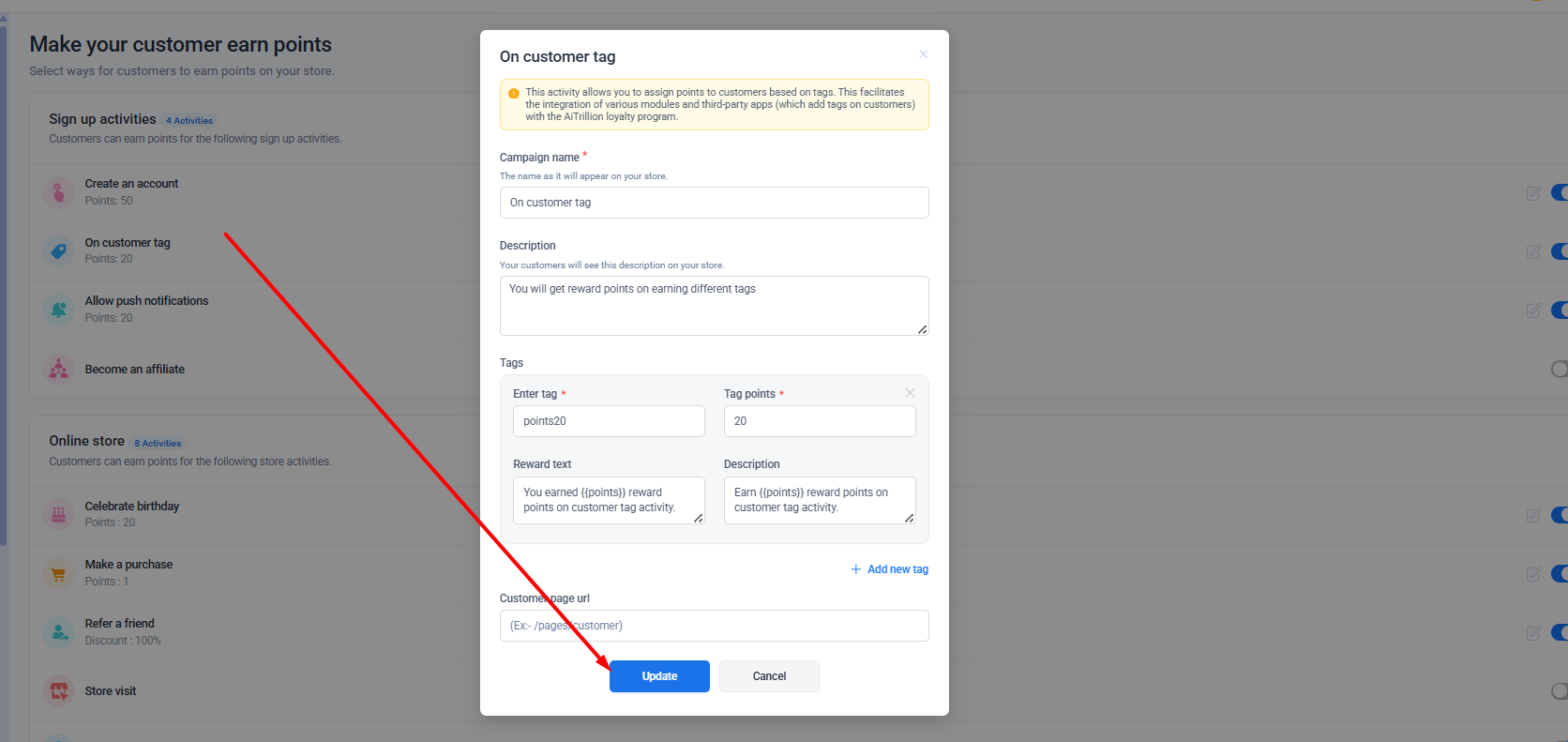This screenshot has width=1568, height=742.
Task: Click the Update button
Action: click(x=659, y=676)
